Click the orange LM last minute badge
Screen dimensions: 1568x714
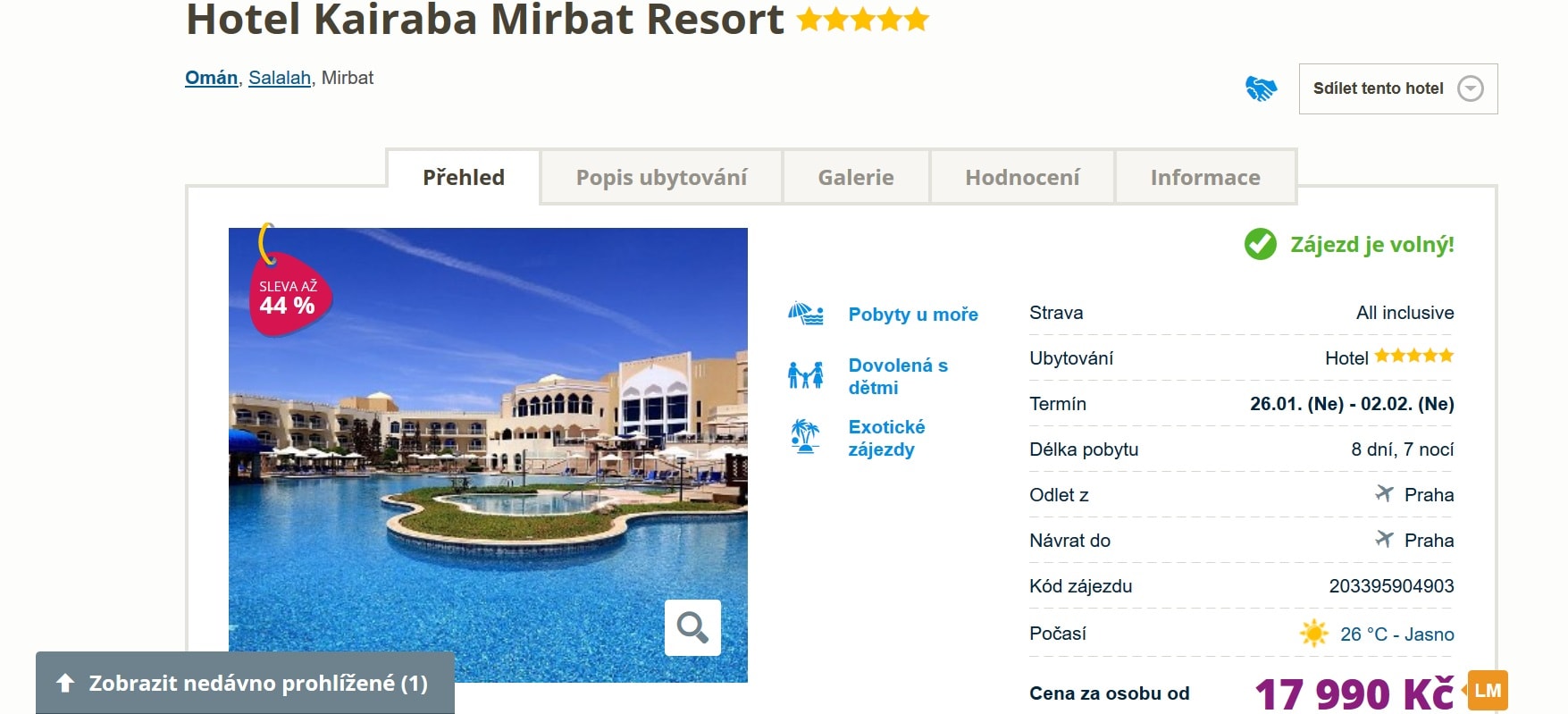[x=1488, y=691]
